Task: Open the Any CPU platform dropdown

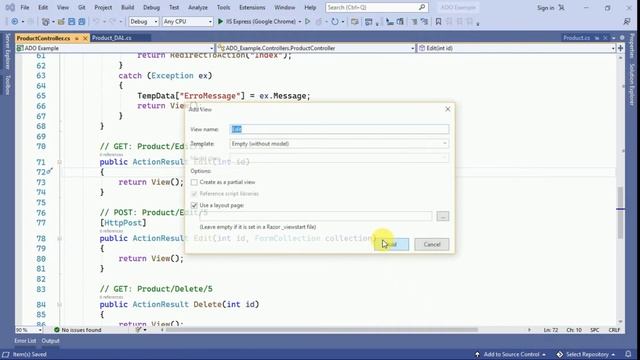Action: (x=187, y=22)
